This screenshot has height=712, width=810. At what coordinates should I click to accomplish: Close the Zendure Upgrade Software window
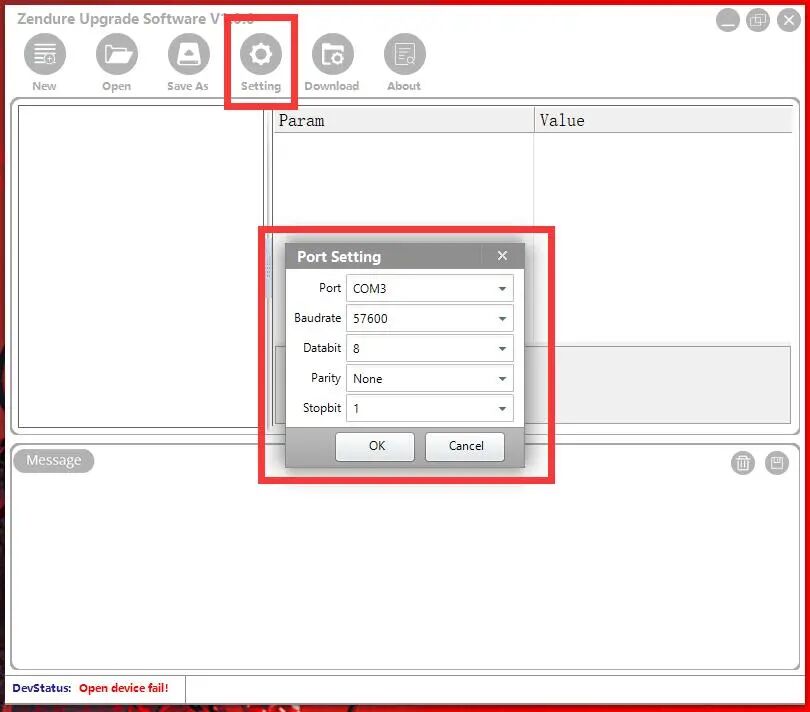click(x=789, y=20)
